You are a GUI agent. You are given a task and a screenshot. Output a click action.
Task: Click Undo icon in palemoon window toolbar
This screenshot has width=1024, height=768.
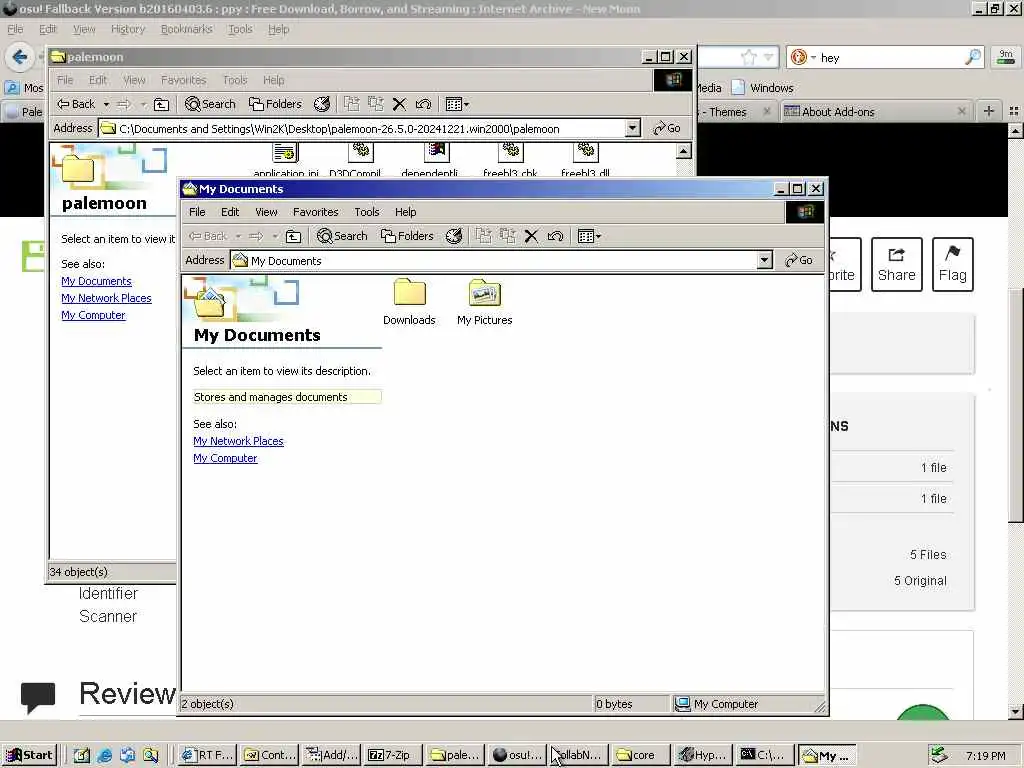pos(423,104)
